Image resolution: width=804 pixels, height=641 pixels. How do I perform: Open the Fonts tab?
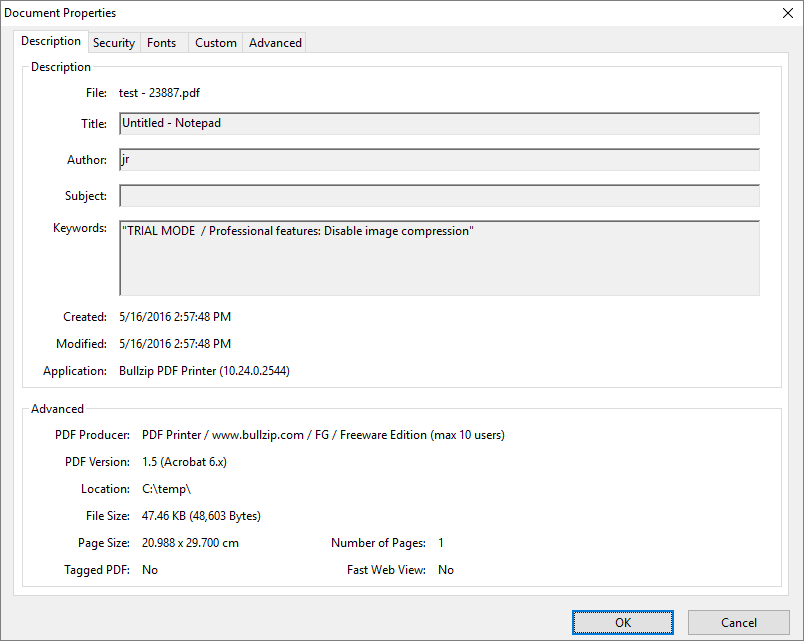[x=162, y=43]
